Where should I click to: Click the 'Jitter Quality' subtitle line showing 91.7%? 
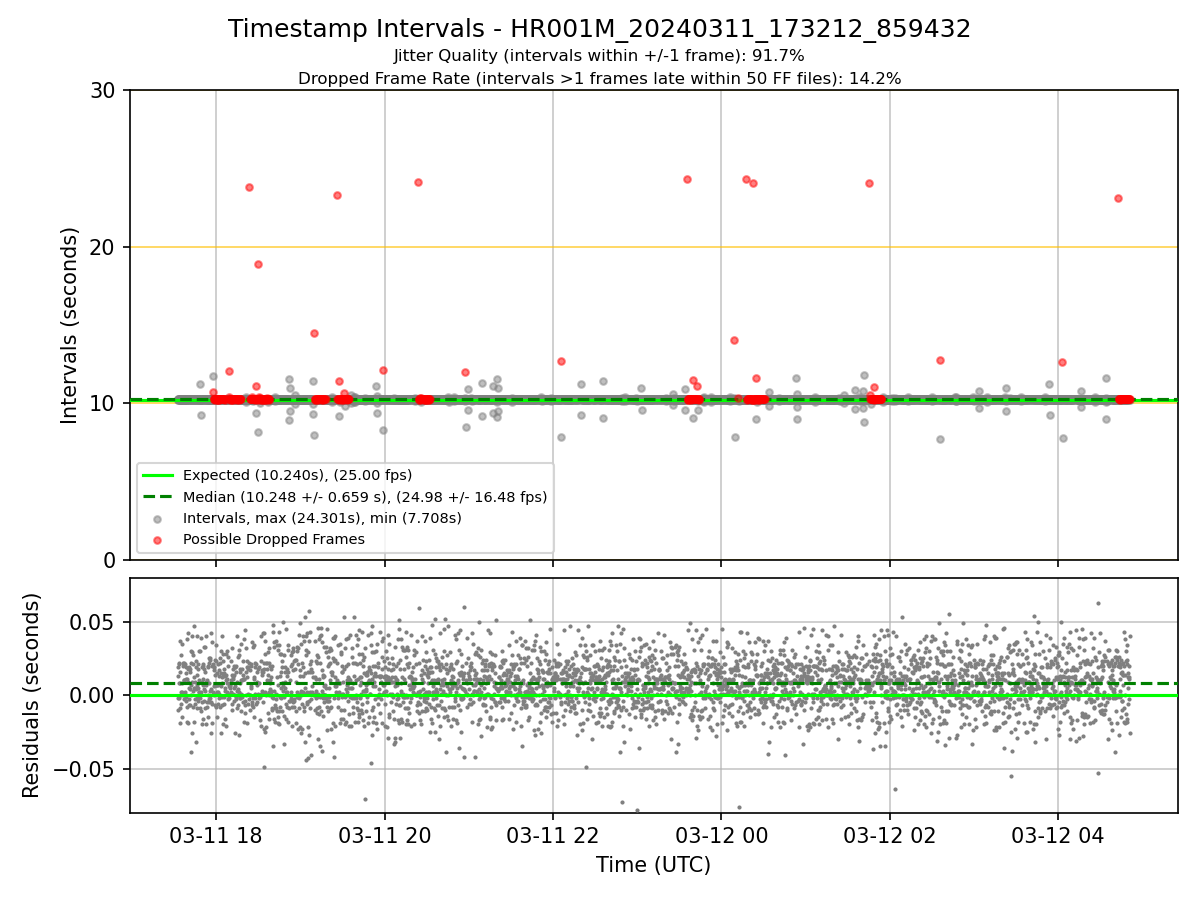[x=599, y=56]
